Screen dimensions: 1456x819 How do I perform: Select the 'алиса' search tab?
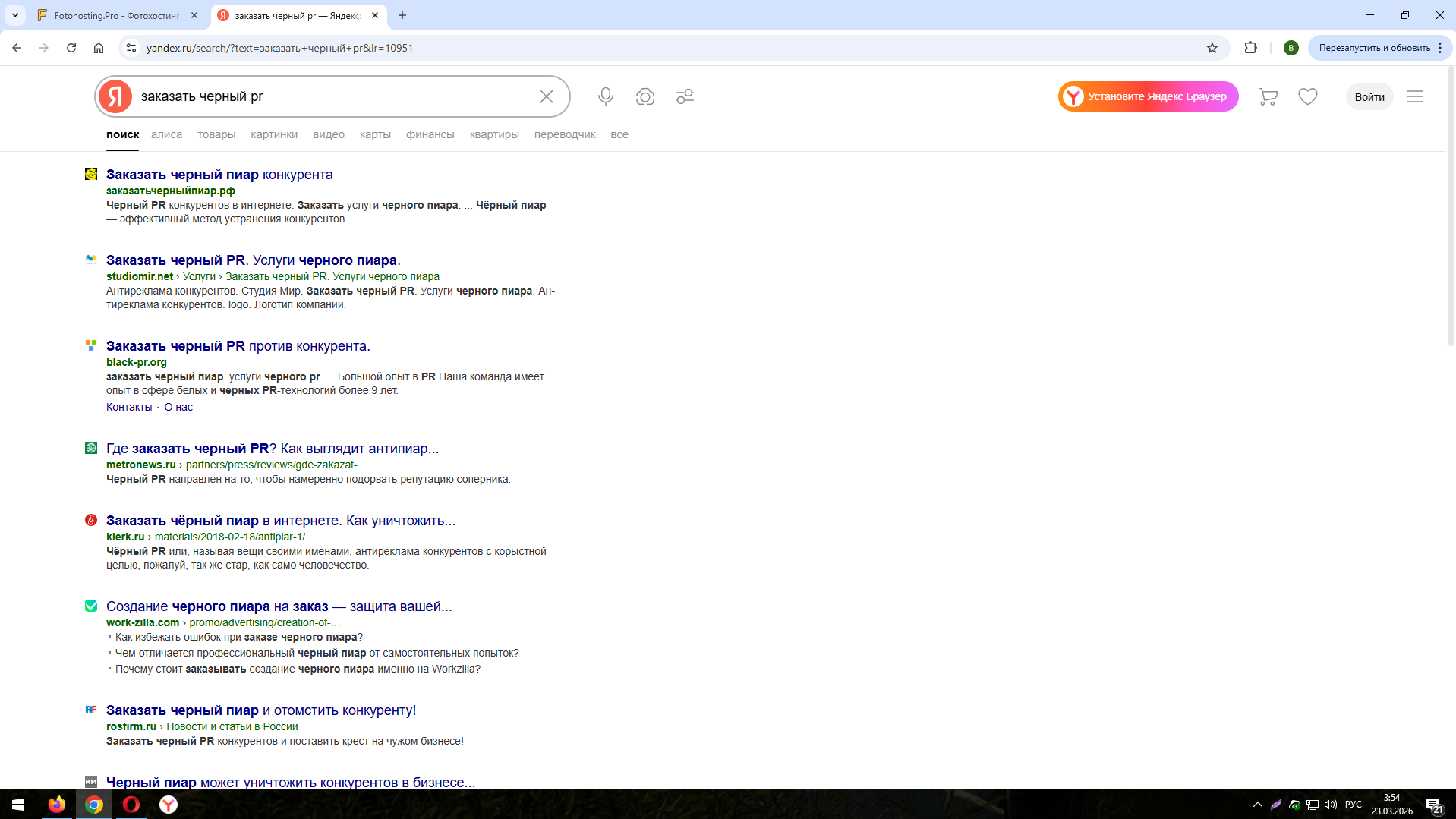point(166,134)
